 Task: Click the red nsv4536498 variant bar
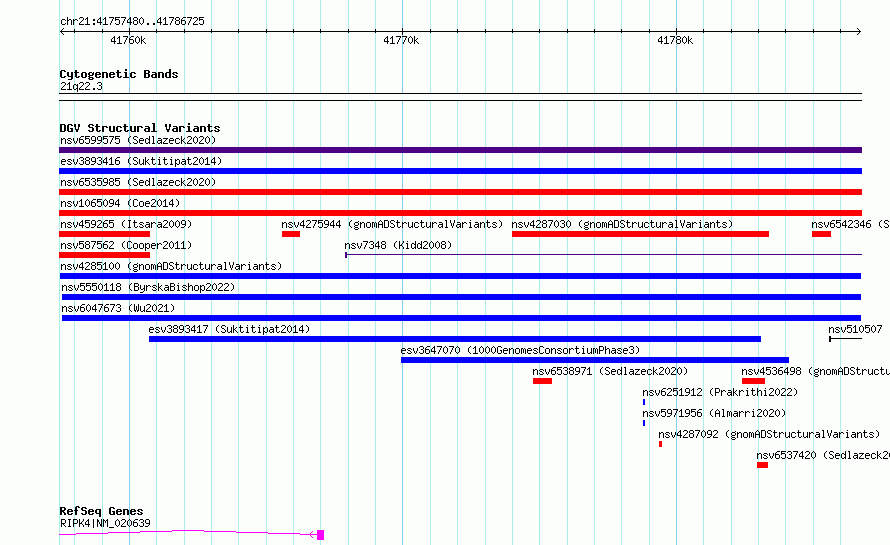click(753, 381)
